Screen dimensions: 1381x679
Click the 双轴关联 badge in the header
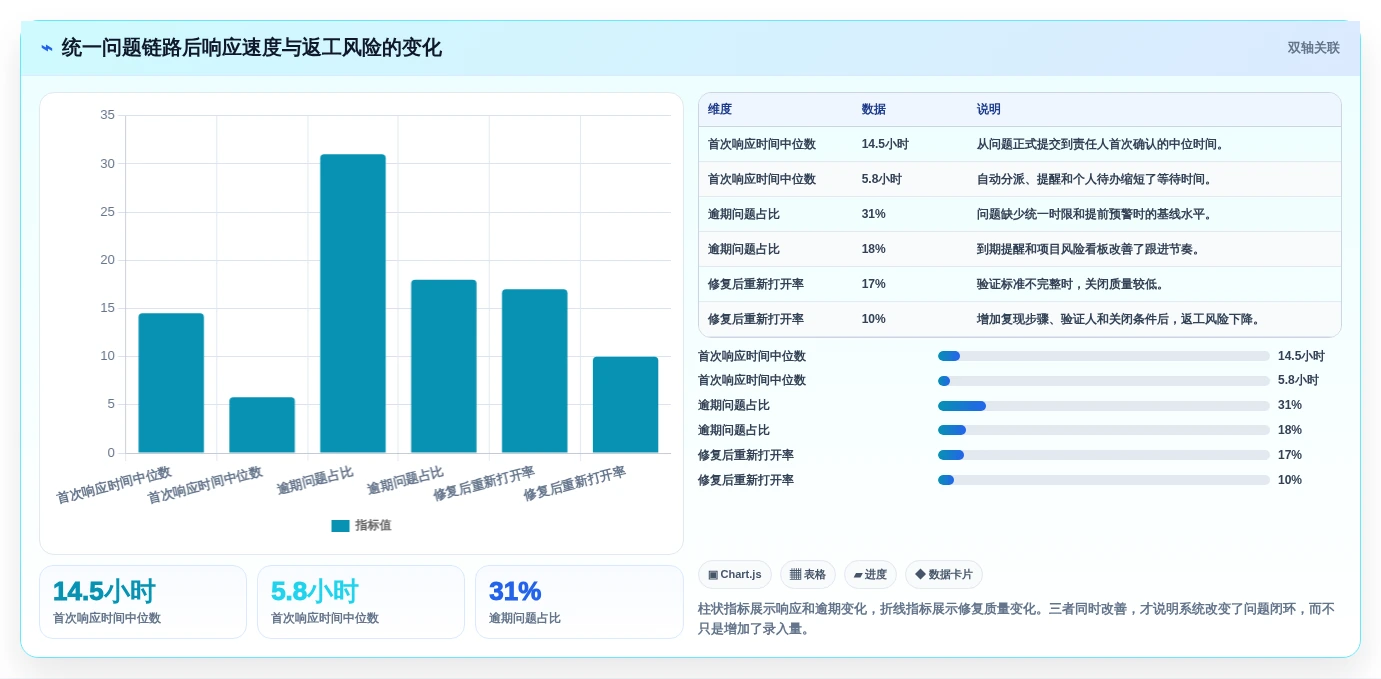(1313, 48)
